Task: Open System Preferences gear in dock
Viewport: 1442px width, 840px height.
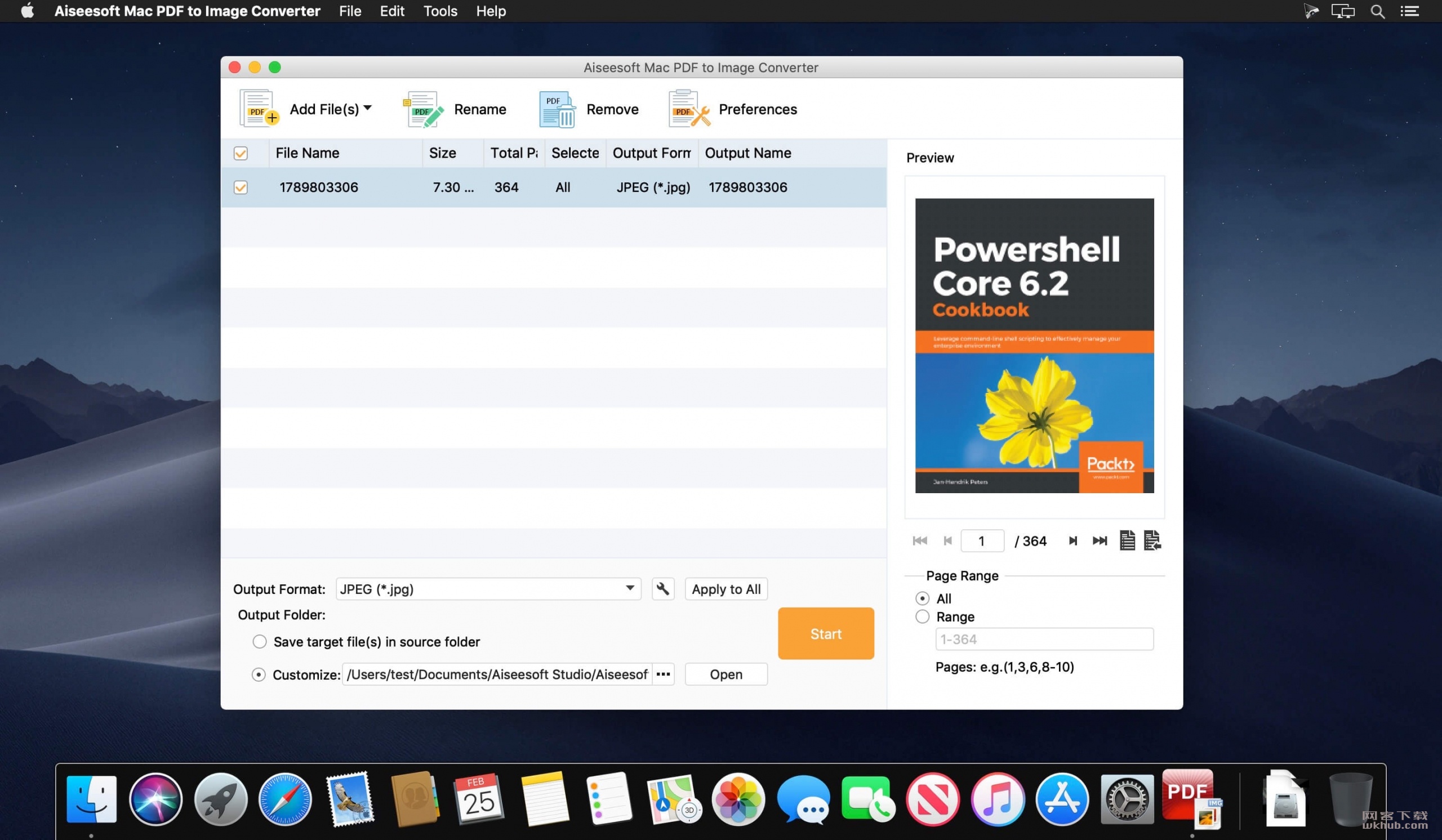Action: click(x=1127, y=799)
